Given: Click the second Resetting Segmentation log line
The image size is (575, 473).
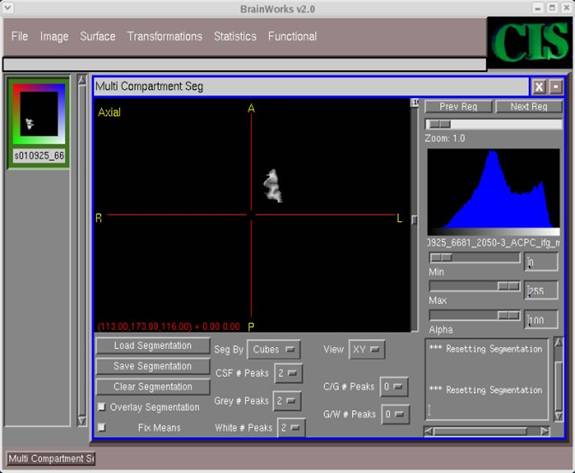Looking at the screenshot, I should pos(486,390).
